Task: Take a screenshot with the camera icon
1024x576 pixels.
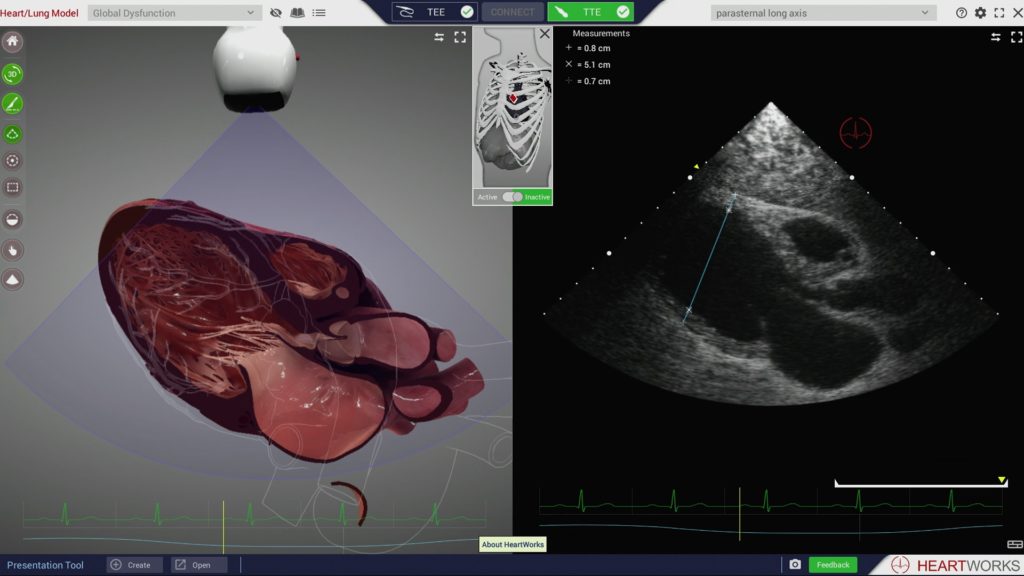Action: pyautogui.click(x=795, y=565)
